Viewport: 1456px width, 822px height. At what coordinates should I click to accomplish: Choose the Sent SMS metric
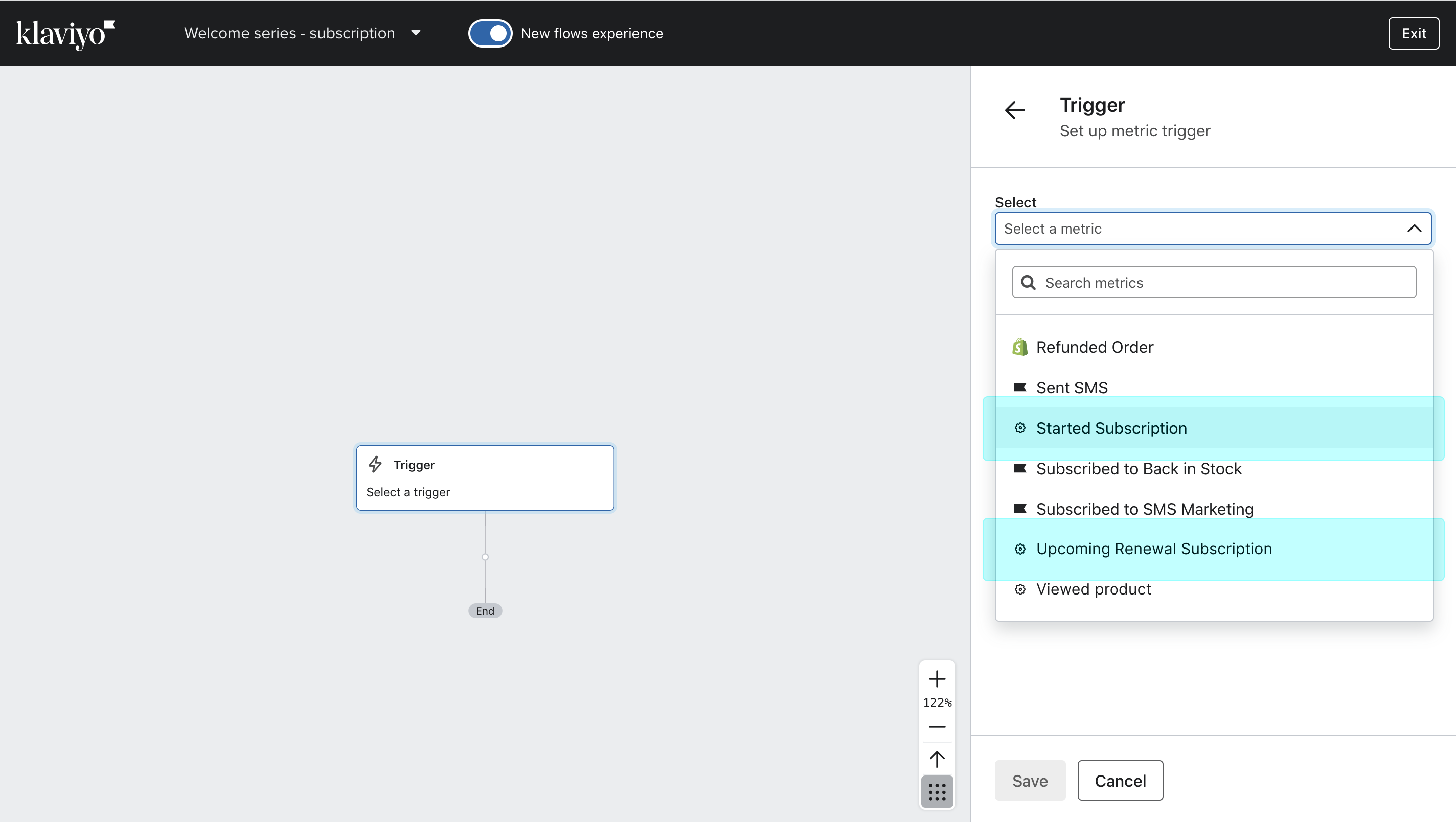[x=1213, y=388]
